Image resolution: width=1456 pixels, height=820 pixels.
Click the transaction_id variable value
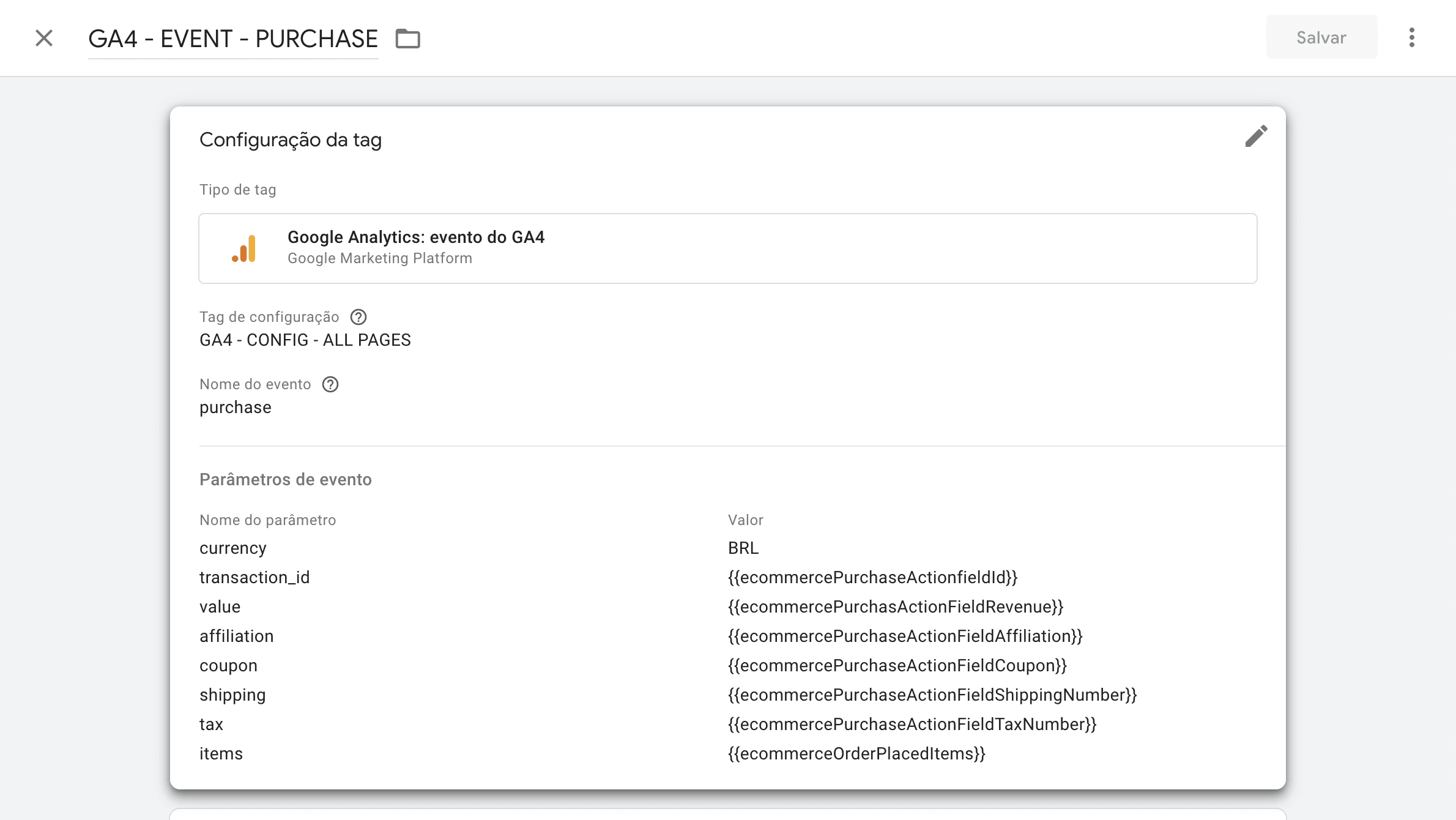coord(872,578)
